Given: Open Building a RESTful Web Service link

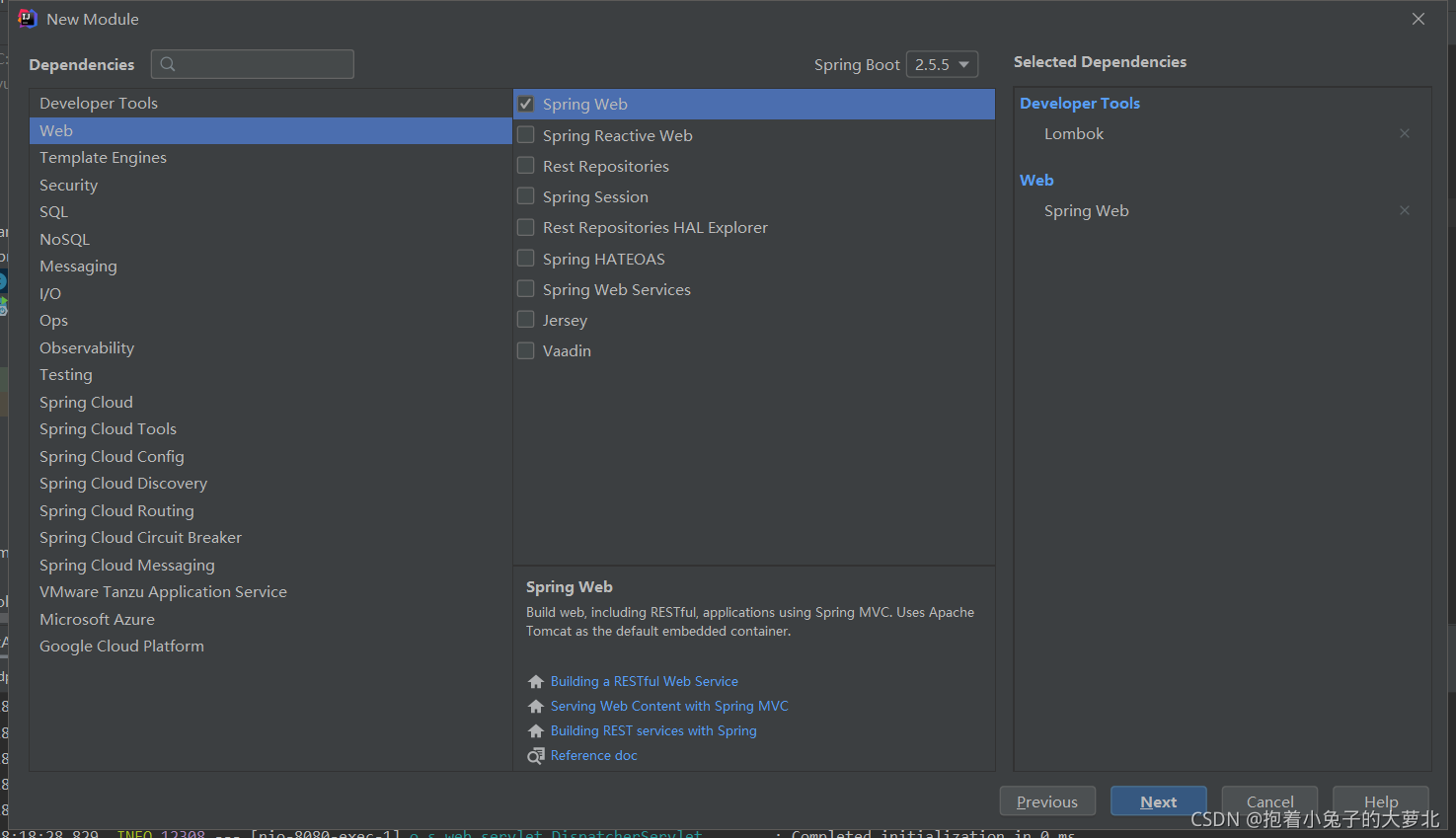Looking at the screenshot, I should 645,681.
